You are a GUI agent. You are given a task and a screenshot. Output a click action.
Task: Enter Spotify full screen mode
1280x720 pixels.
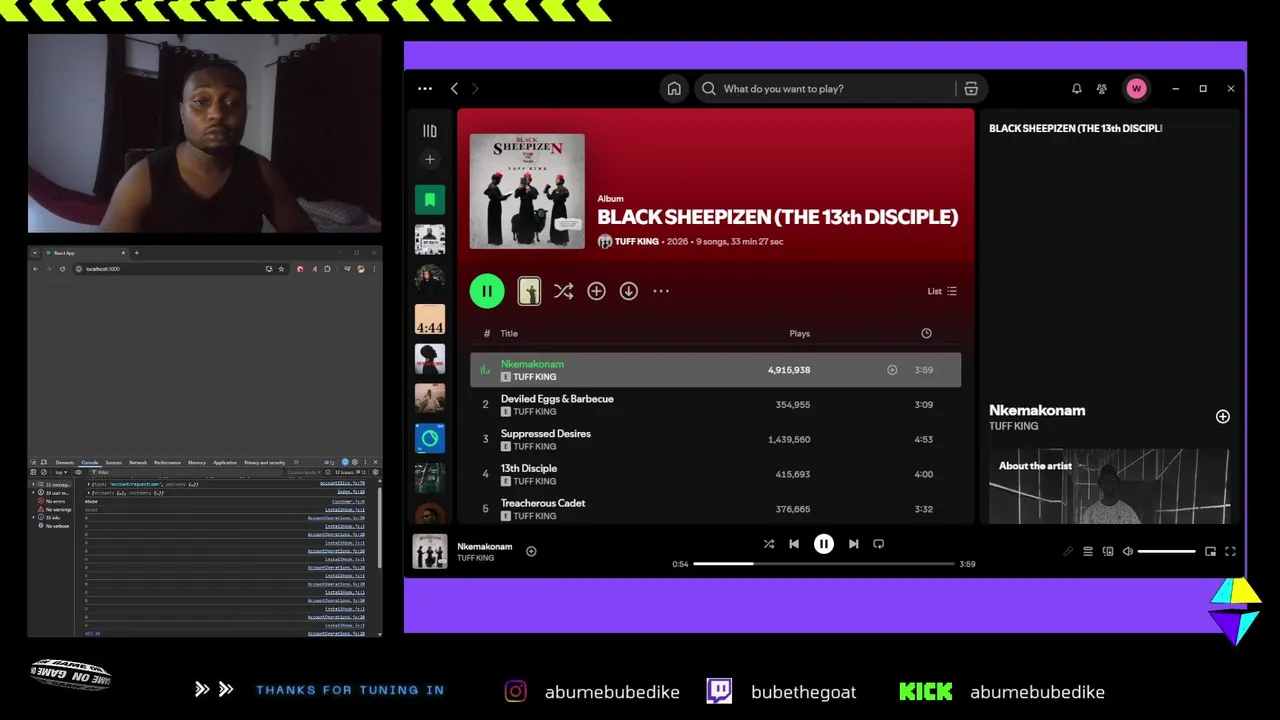(x=1230, y=551)
